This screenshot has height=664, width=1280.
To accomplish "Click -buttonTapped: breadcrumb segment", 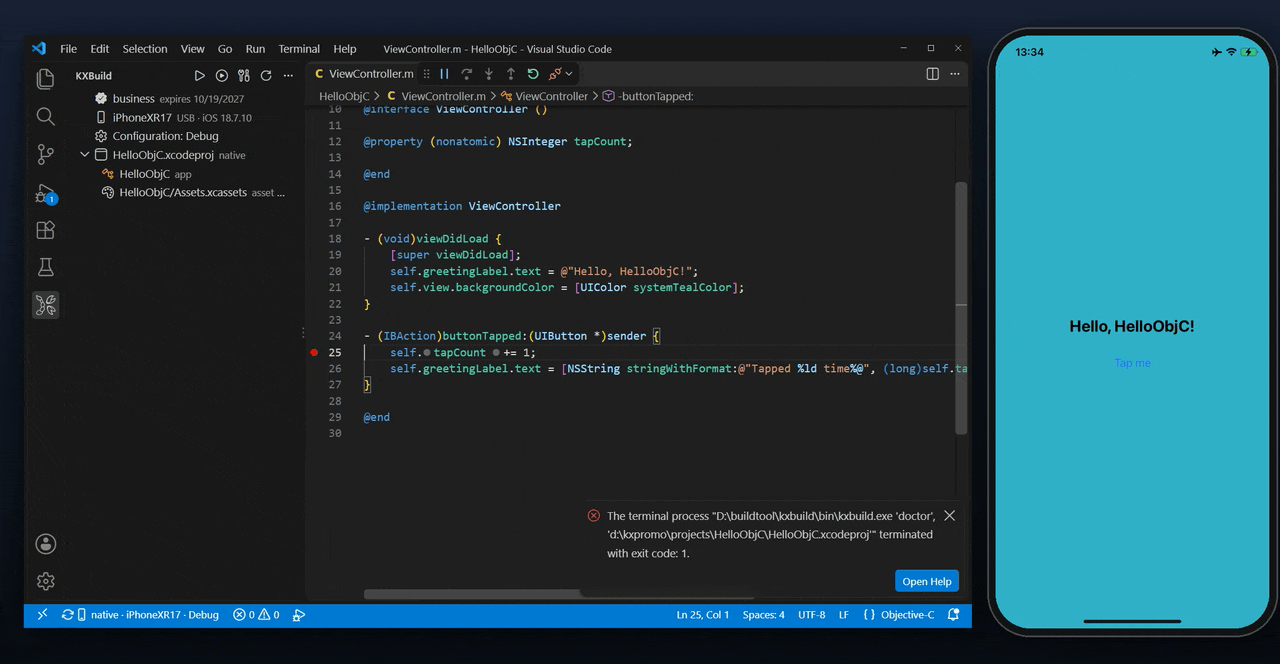I will click(649, 96).
